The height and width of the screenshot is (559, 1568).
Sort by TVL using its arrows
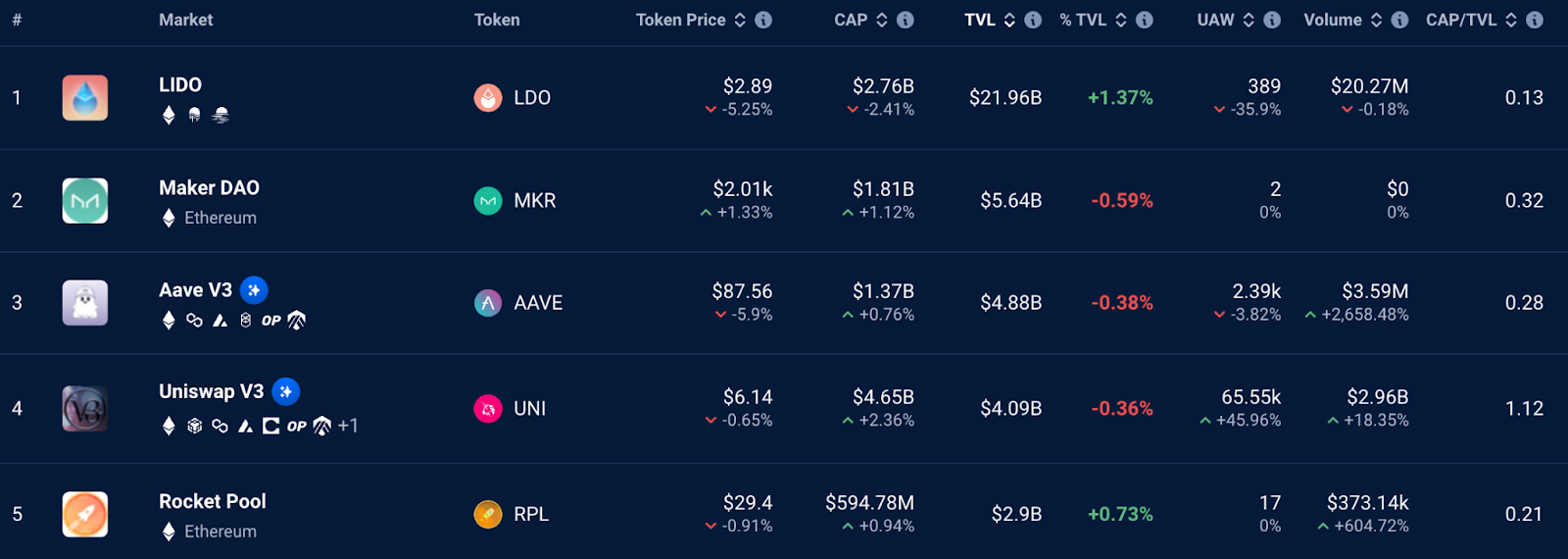tap(1009, 20)
